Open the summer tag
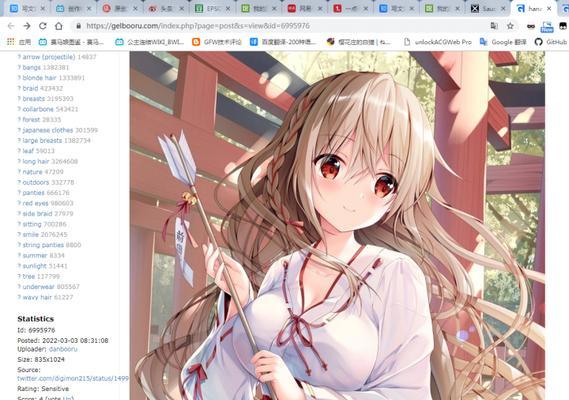Screen dimensions: 569x400 point(35,256)
